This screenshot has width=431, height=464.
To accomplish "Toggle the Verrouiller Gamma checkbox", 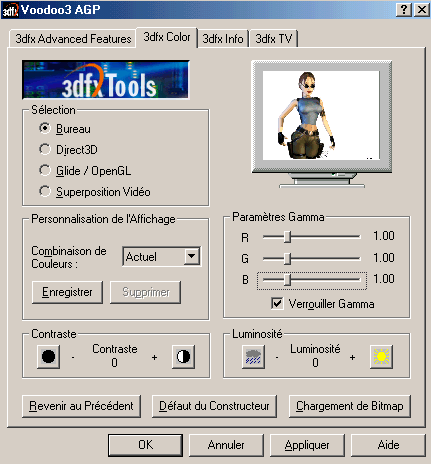I will [277, 304].
